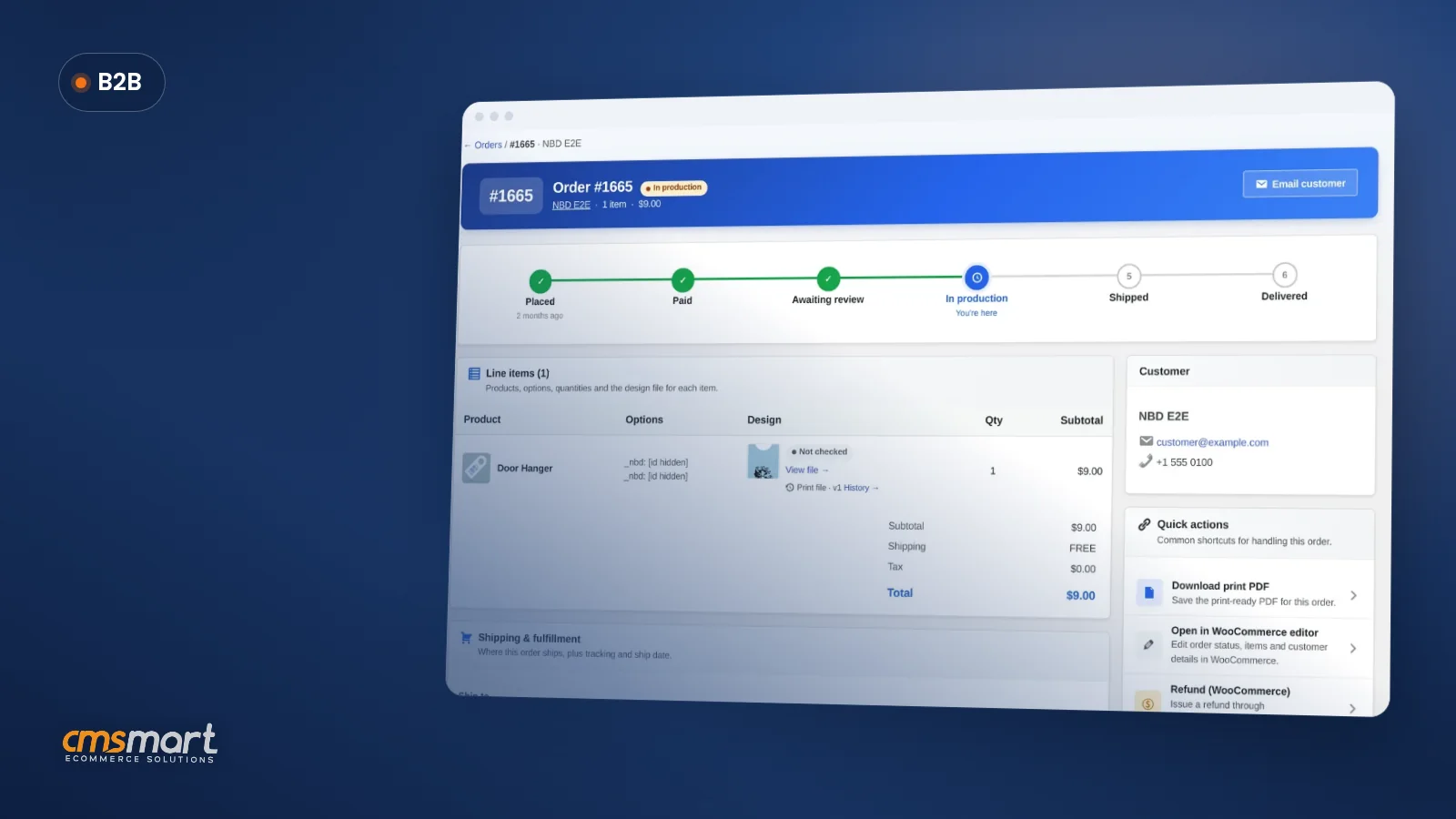1456x819 pixels.
Task: Click the Placed step checkmark circle
Action: [541, 281]
